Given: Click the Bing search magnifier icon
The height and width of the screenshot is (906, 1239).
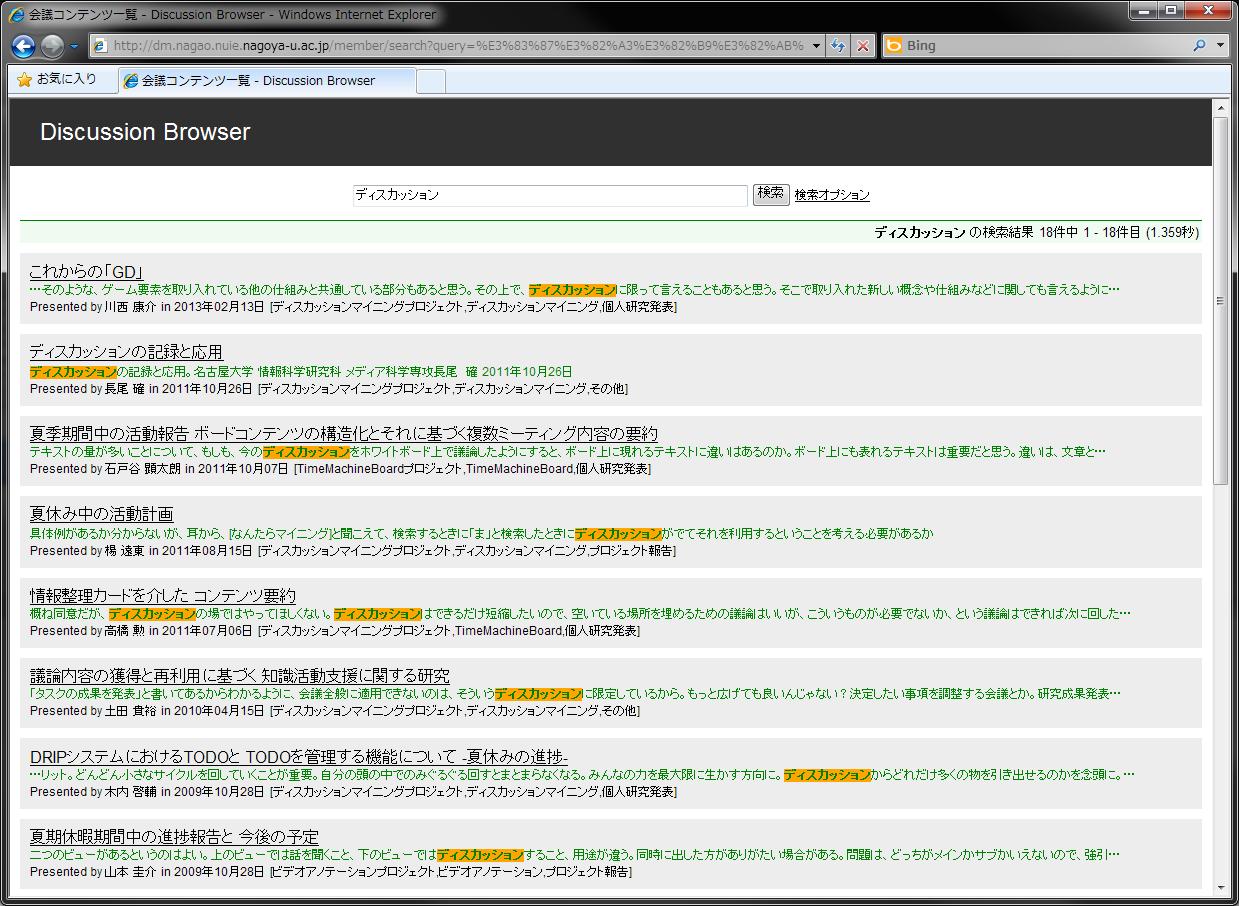Looking at the screenshot, I should [x=1199, y=46].
